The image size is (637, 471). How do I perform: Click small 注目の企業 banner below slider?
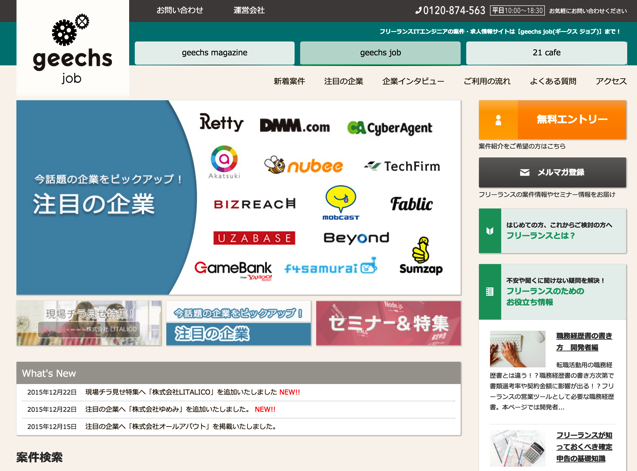click(x=238, y=323)
